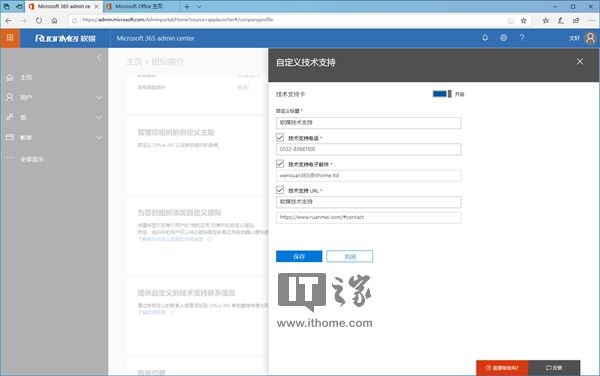600x376 pixels.
Task: Click the help question mark icon
Action: tap(522, 37)
